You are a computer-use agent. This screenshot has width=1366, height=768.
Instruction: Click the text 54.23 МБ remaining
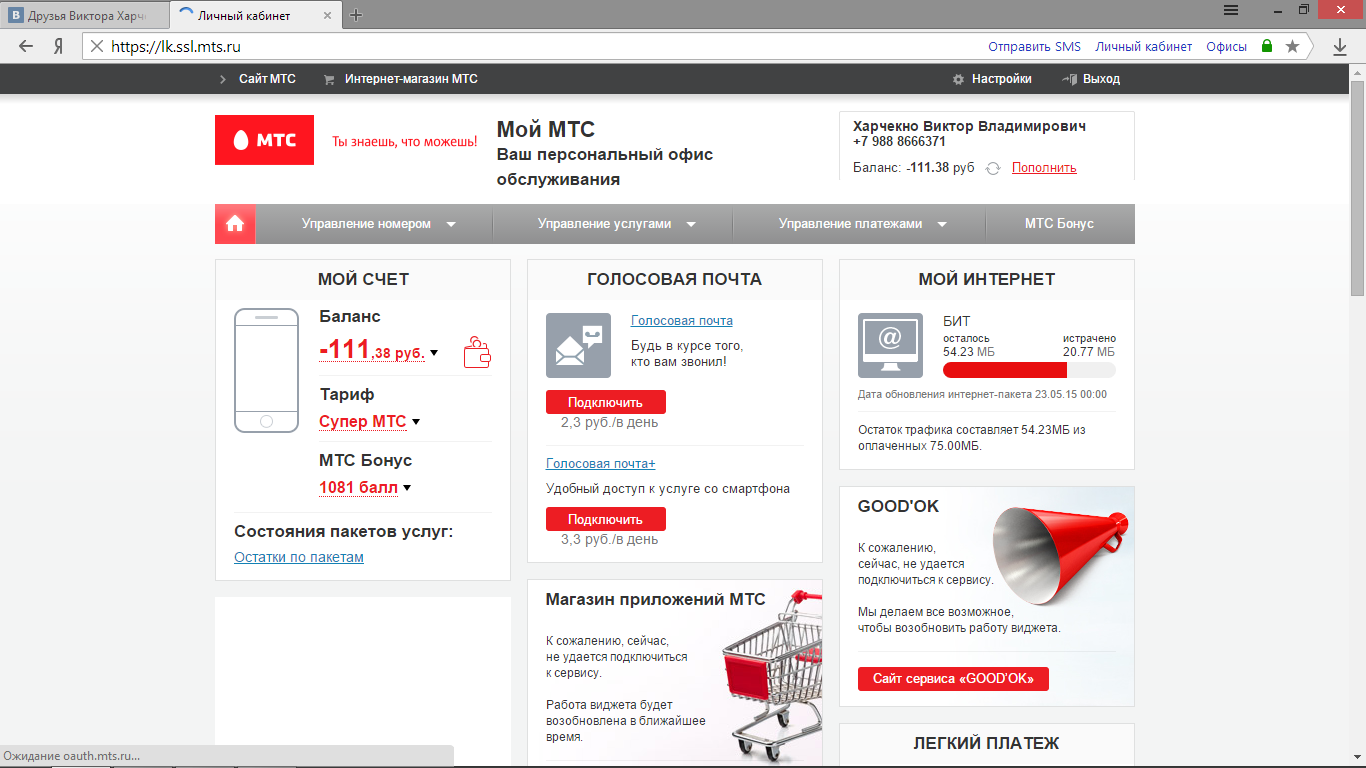pos(969,352)
